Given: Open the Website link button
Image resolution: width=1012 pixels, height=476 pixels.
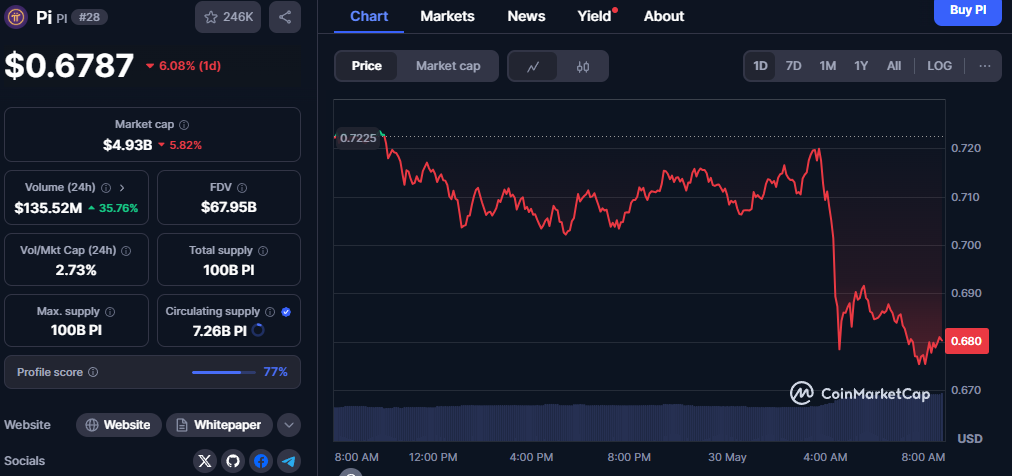Looking at the screenshot, I should [x=119, y=425].
